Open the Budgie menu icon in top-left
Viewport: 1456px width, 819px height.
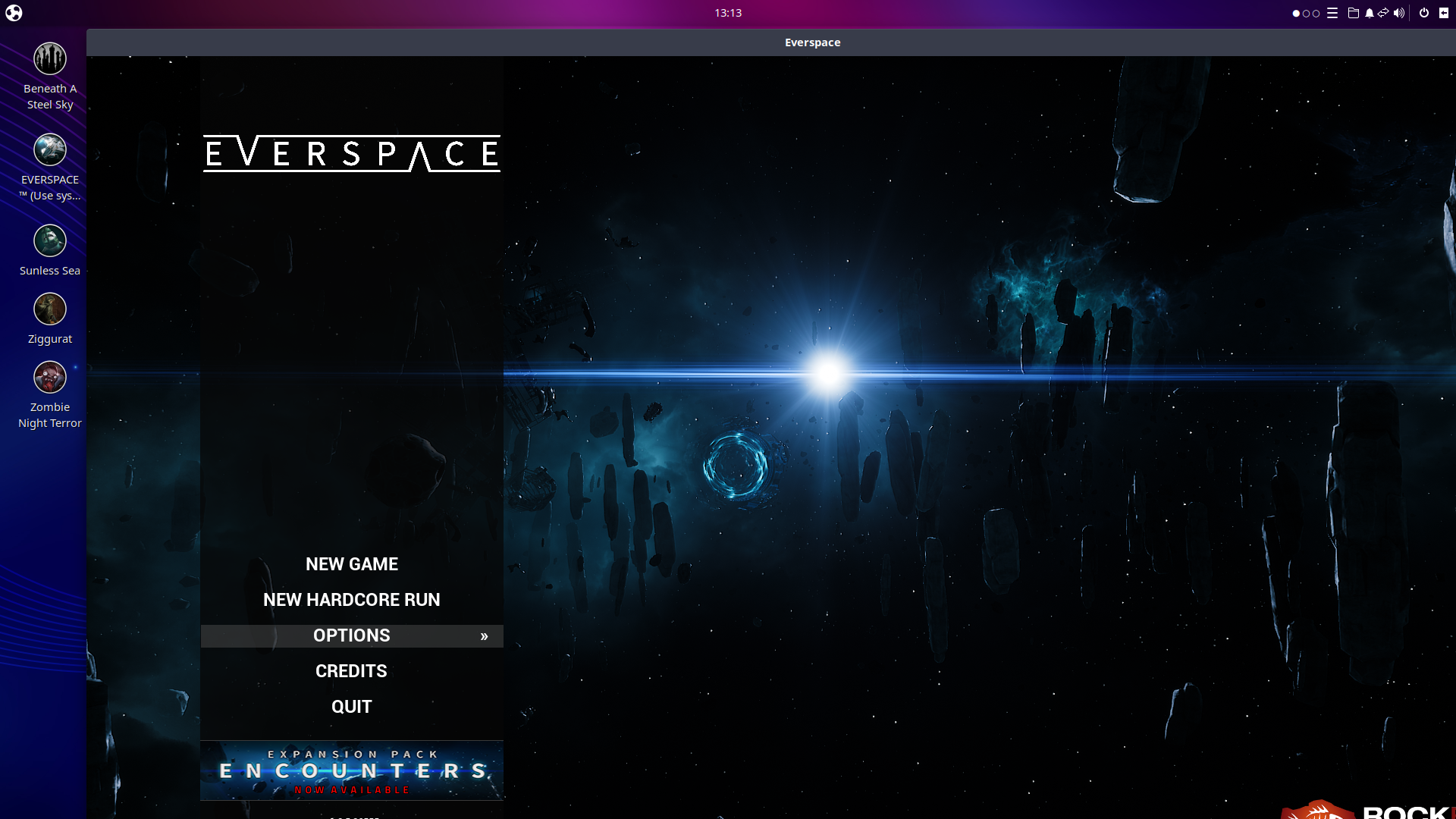pyautogui.click(x=14, y=13)
